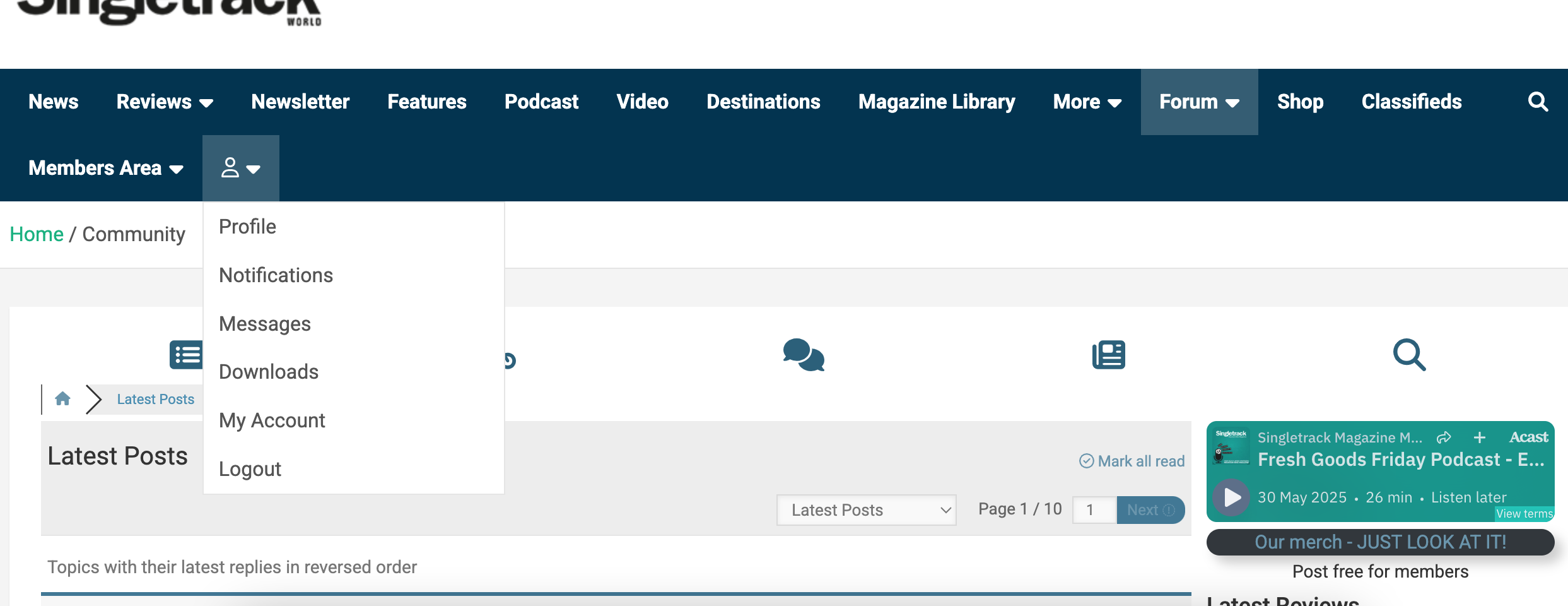Open the user account icon menu
The height and width of the screenshot is (606, 1568).
[x=240, y=168]
